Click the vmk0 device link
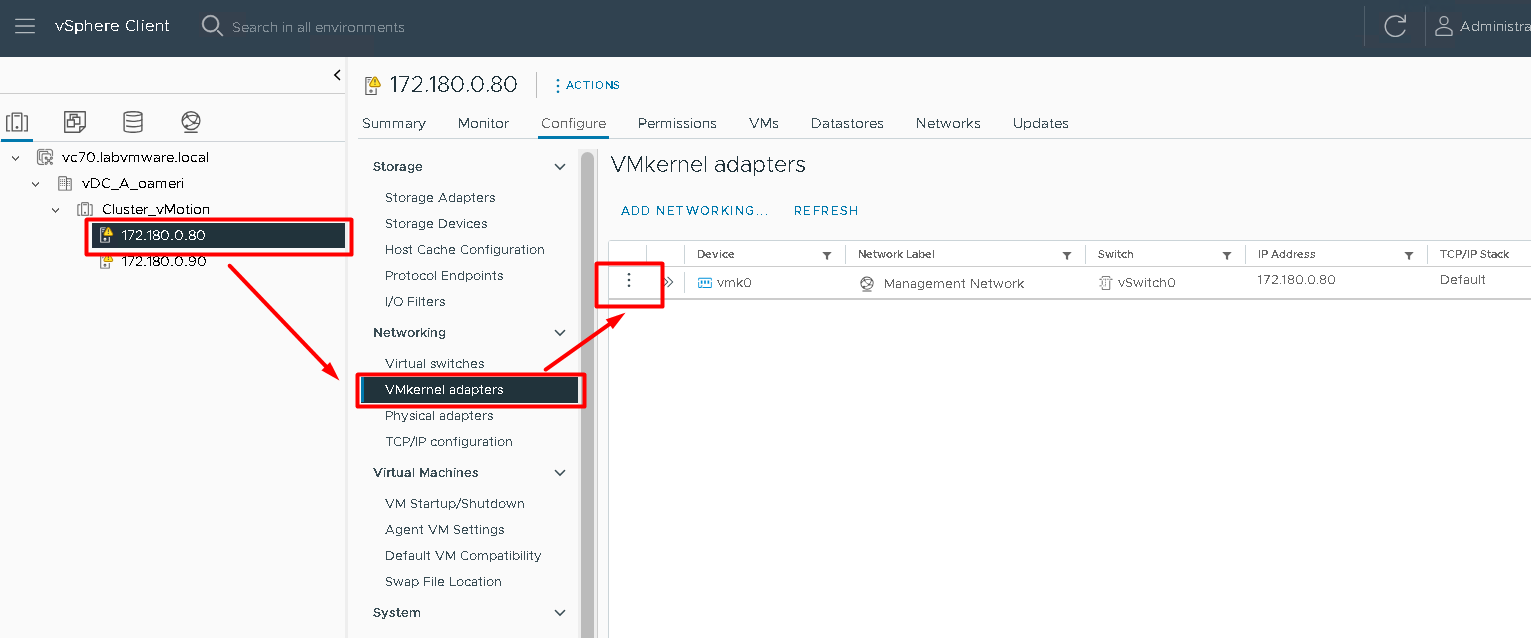 click(x=734, y=283)
